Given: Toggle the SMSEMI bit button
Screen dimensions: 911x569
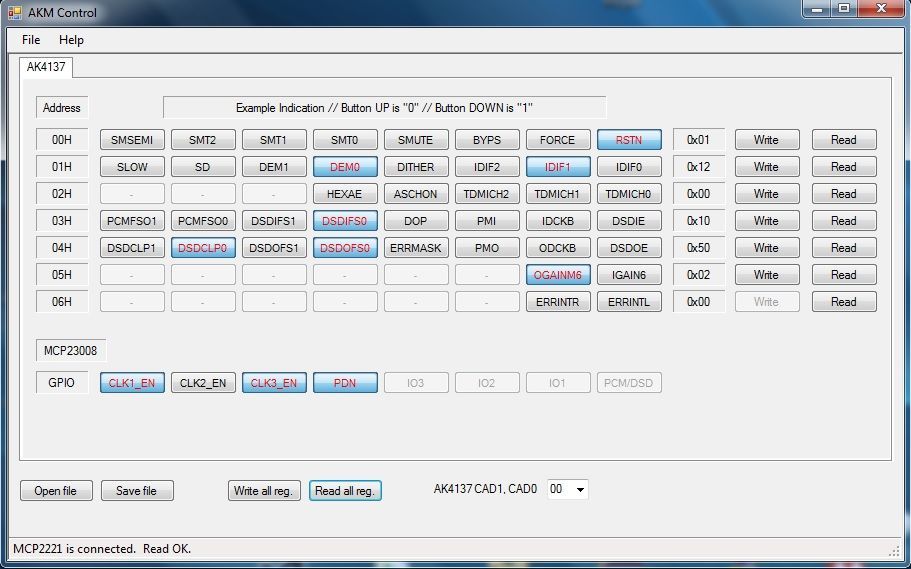Looking at the screenshot, I should 132,139.
